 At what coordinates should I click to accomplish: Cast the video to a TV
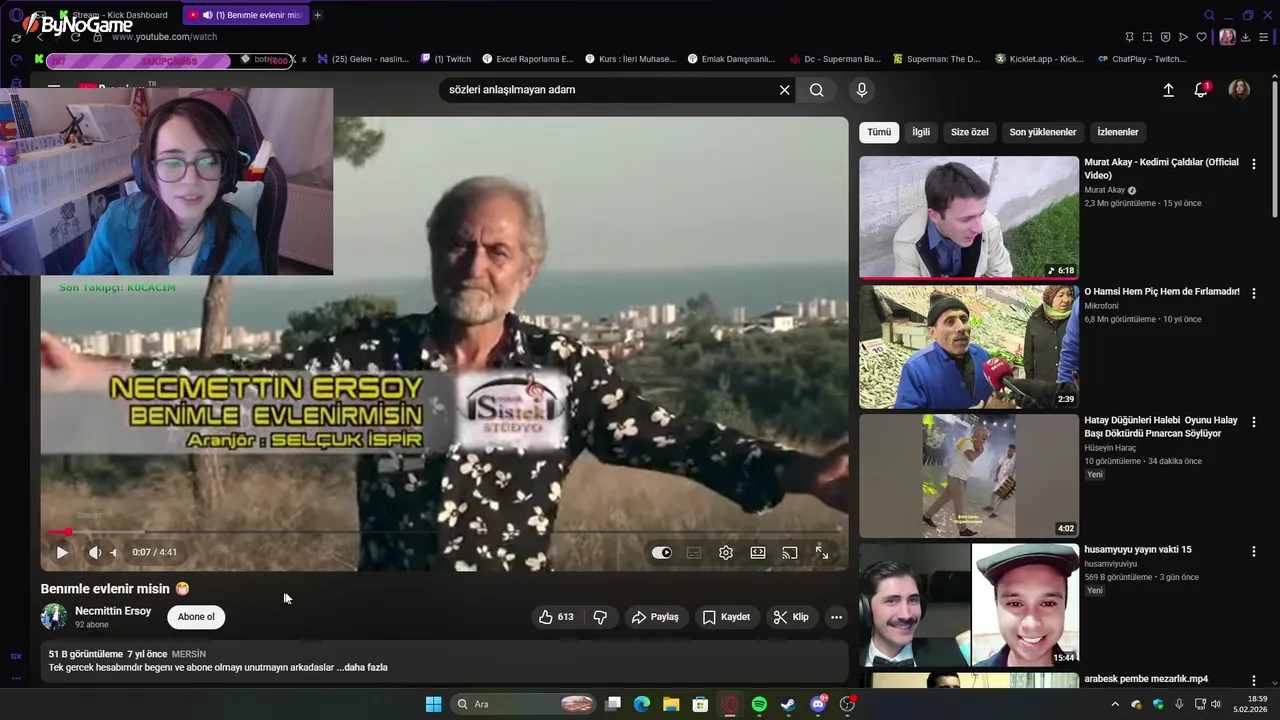tap(790, 552)
